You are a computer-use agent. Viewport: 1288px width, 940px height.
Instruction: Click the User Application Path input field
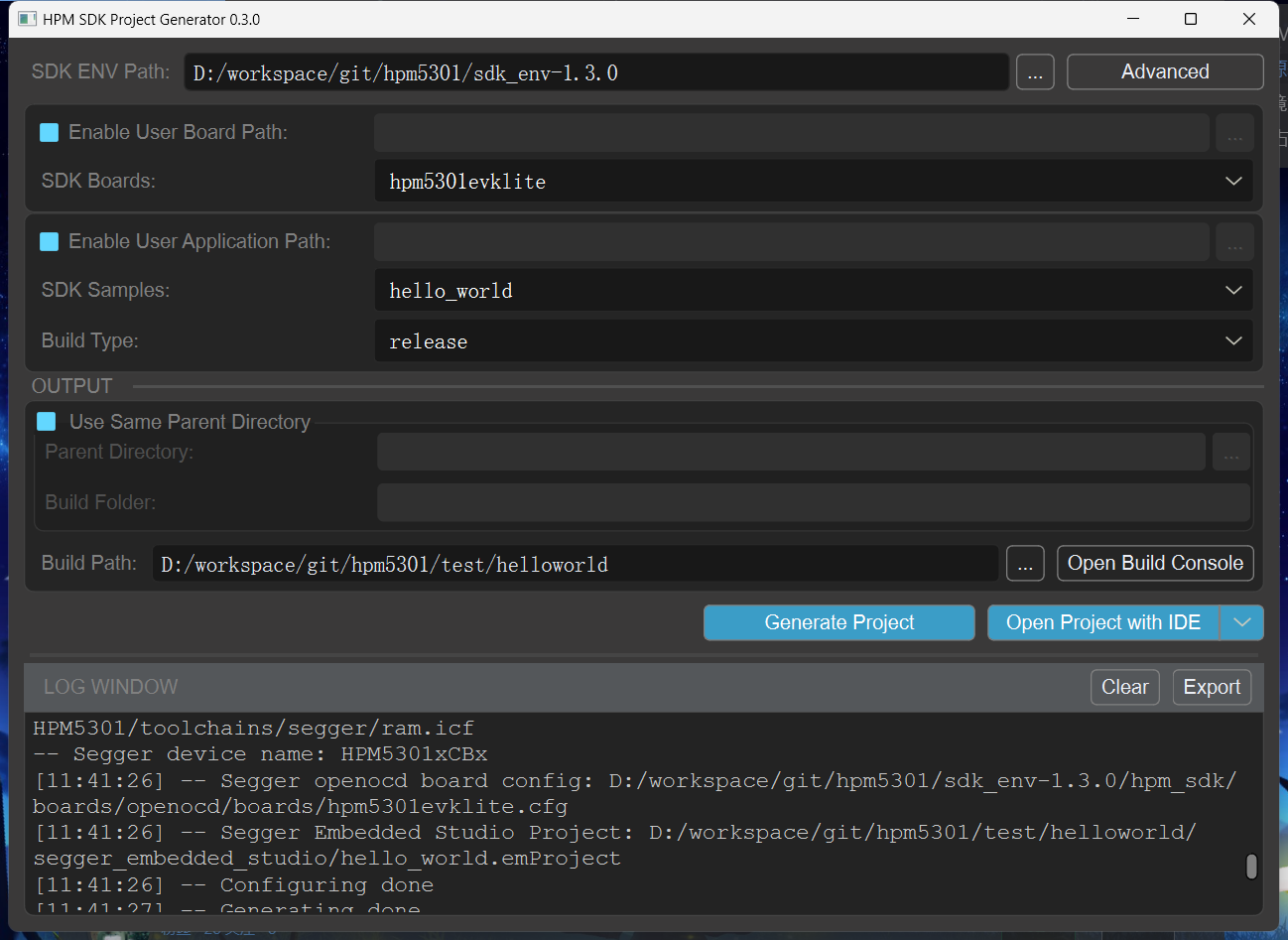tap(792, 242)
